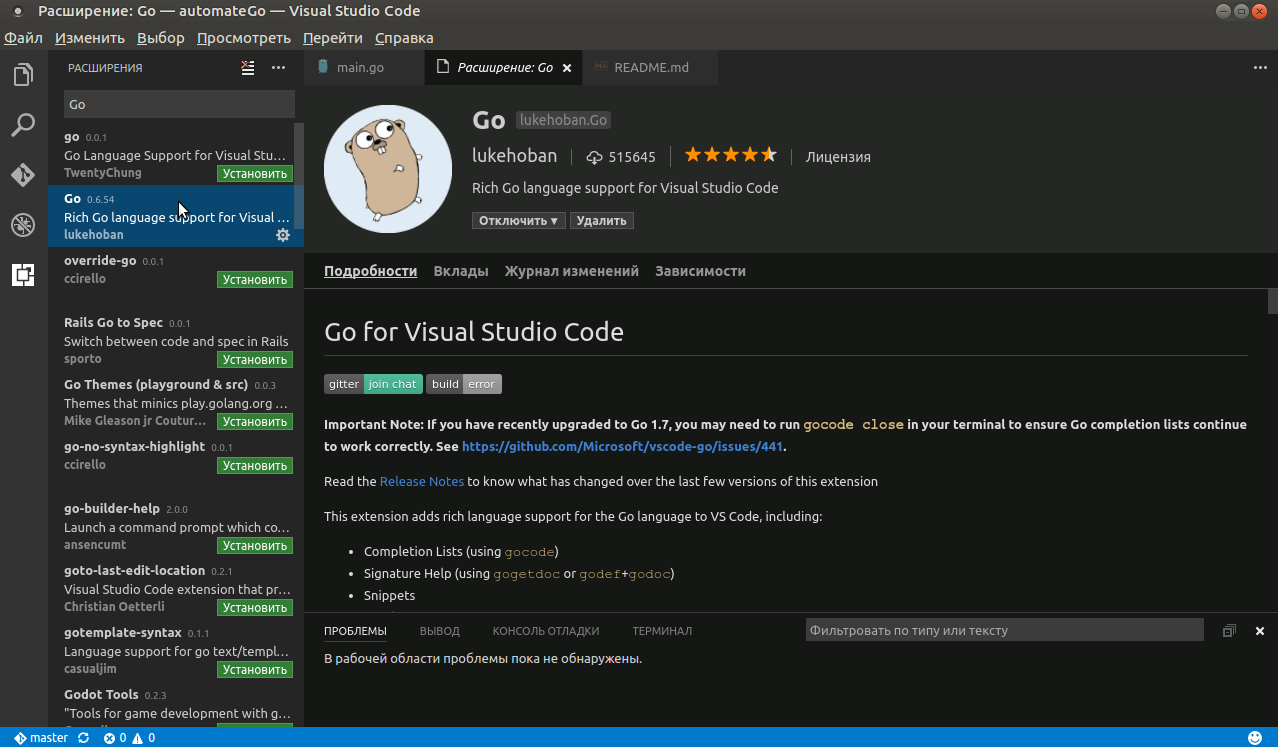Switch to the README.md tab
This screenshot has height=747, width=1278.
pos(650,68)
